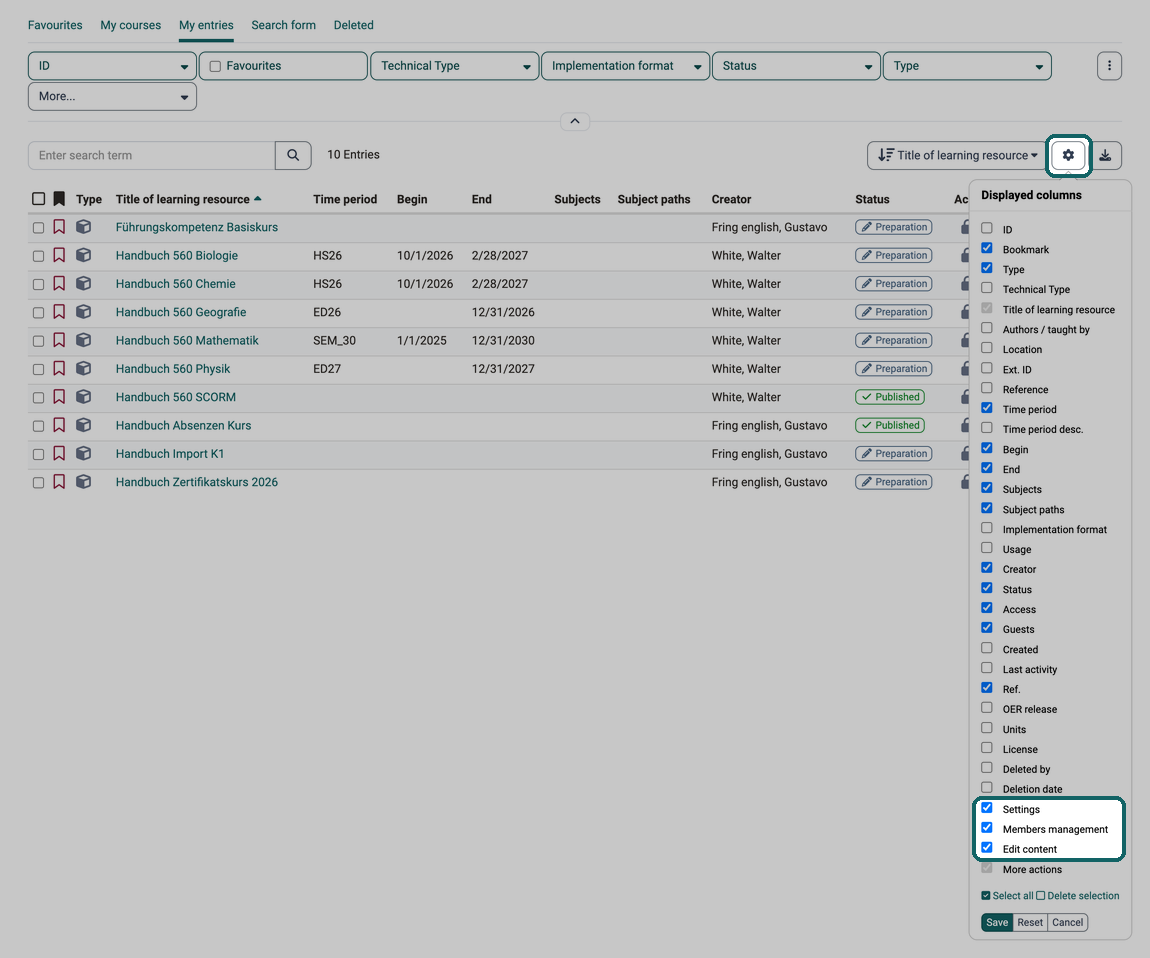Image resolution: width=1150 pixels, height=958 pixels.
Task: Click the bookmark icon in the table header
Action: click(59, 199)
